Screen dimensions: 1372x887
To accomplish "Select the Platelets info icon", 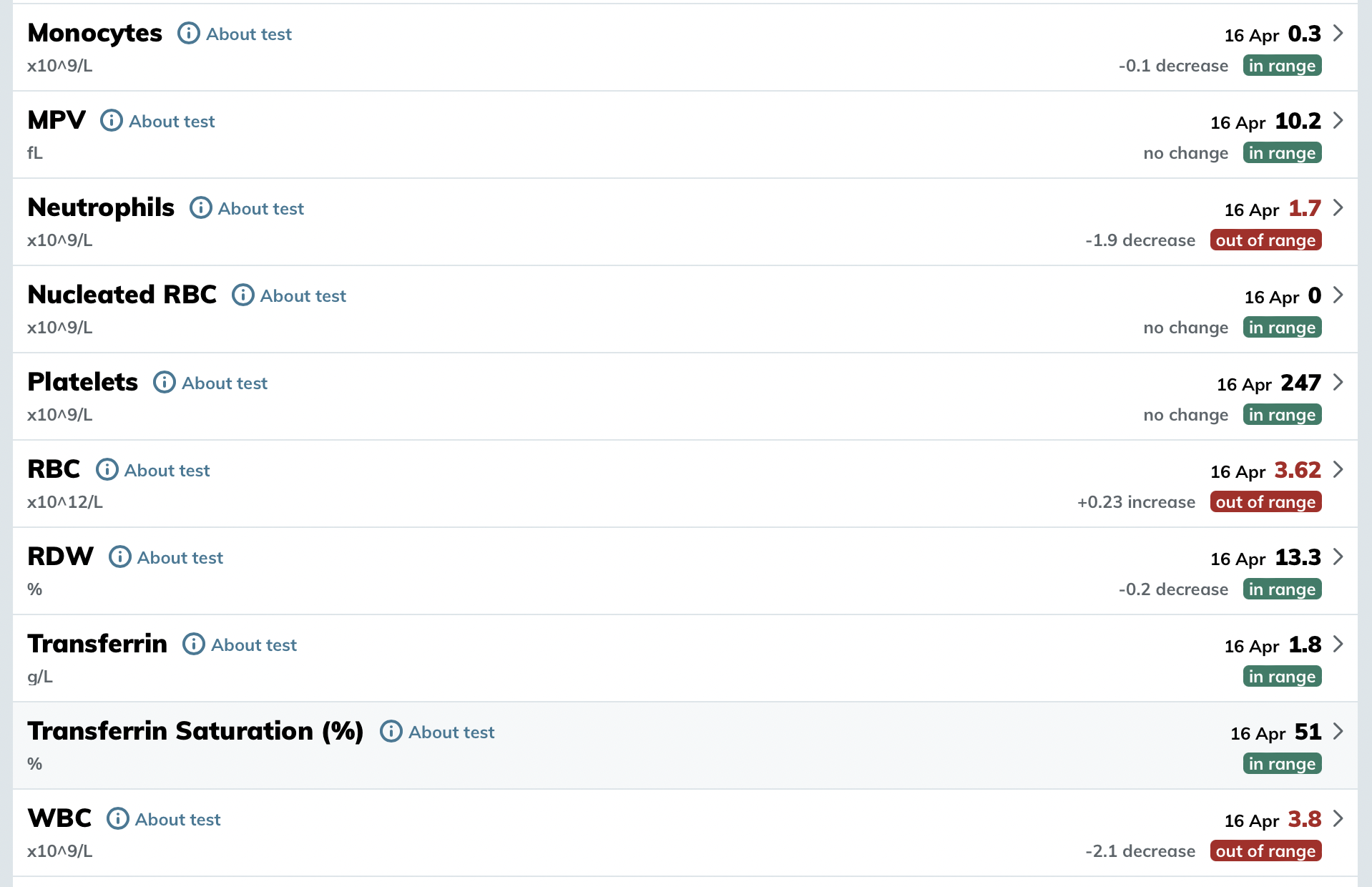I will (164, 383).
